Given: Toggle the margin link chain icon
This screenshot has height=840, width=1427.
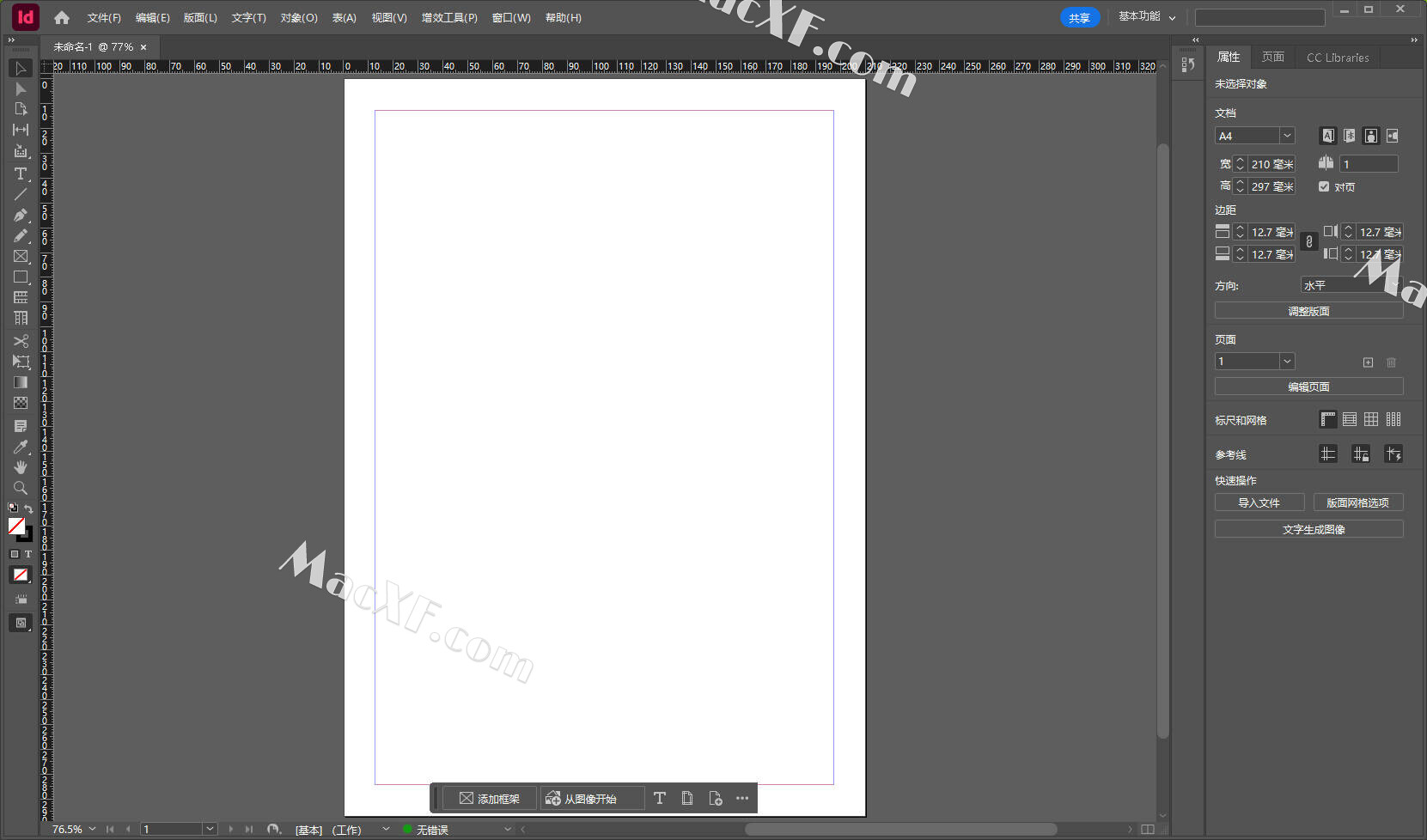Looking at the screenshot, I should tap(1308, 242).
